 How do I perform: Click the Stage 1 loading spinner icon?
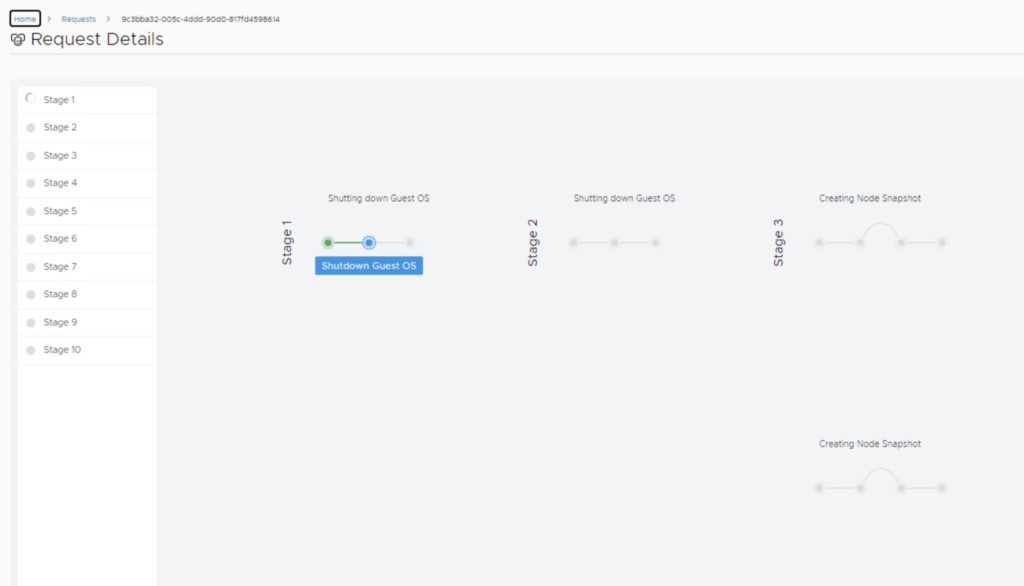tap(30, 99)
